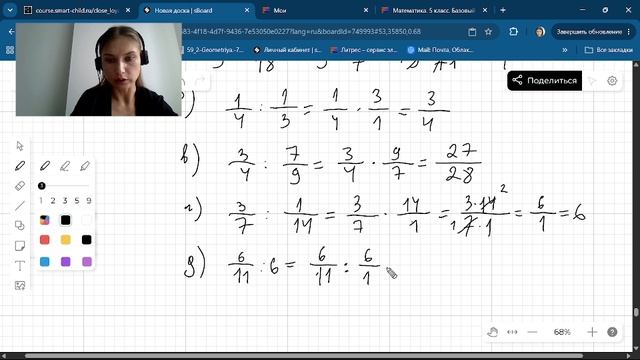The height and width of the screenshot is (360, 640).
Task: Zoom in with plus button
Action: (x=592, y=332)
